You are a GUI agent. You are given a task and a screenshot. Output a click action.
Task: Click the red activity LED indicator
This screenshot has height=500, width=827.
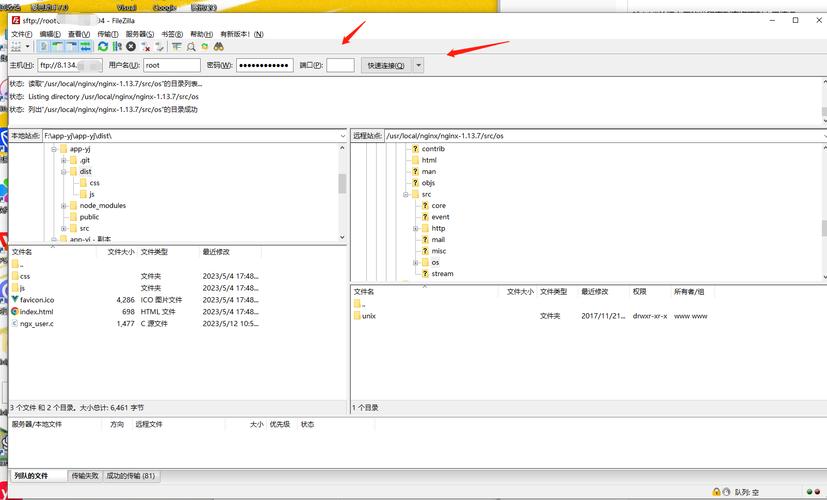[817, 492]
